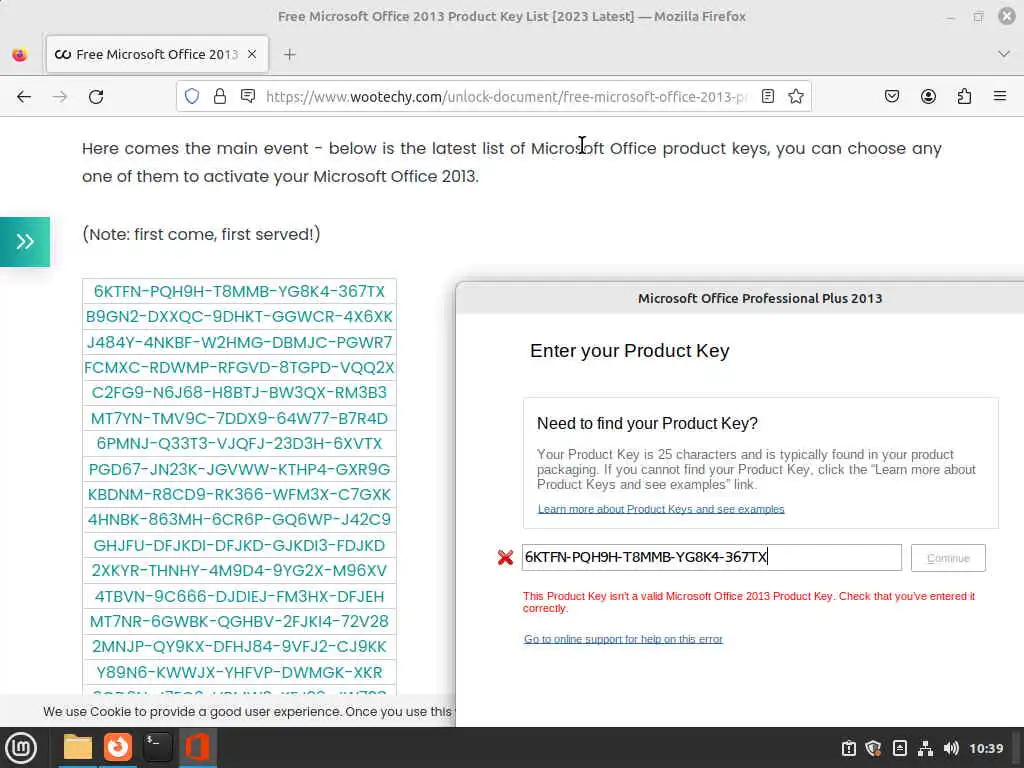Reload the current page
Viewport: 1024px width, 768px height.
(x=96, y=97)
